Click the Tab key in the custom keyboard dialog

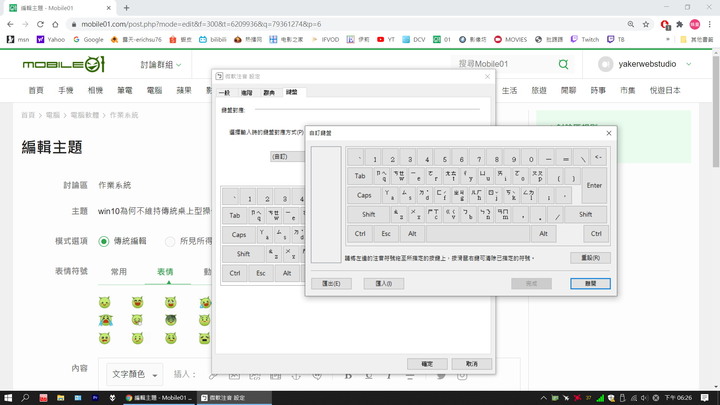[360, 176]
